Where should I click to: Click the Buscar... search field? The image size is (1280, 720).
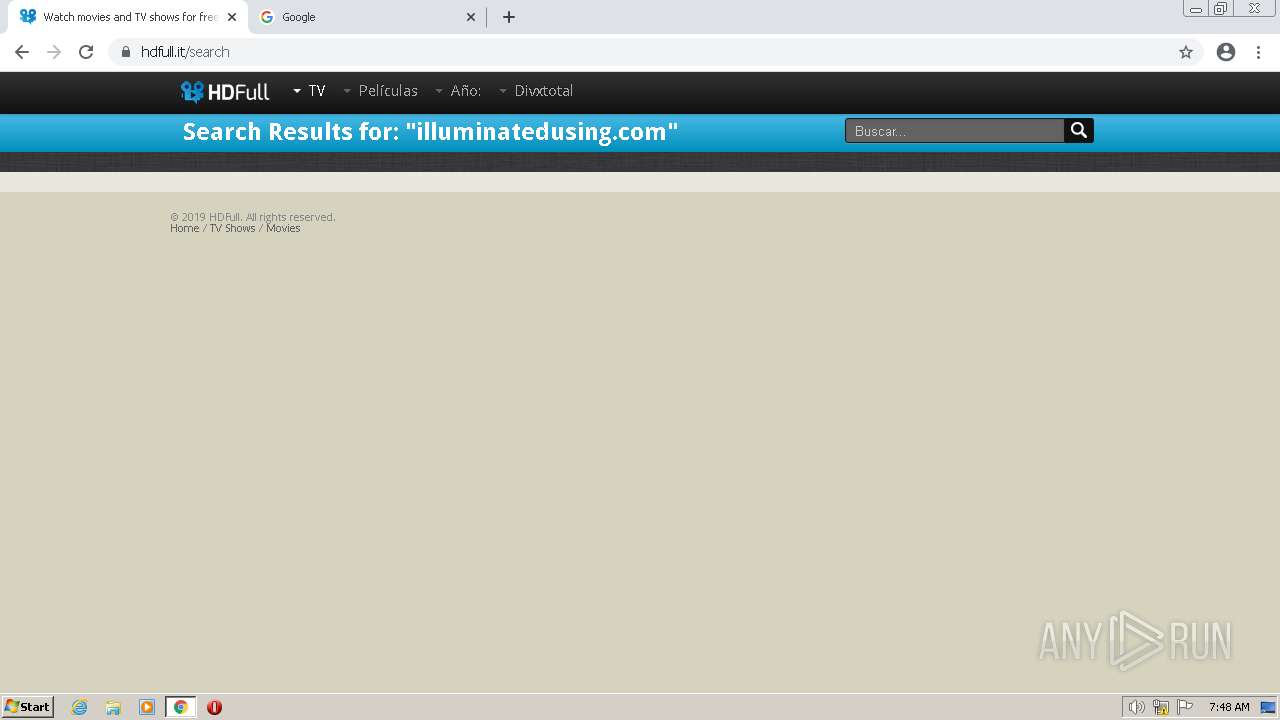(955, 131)
